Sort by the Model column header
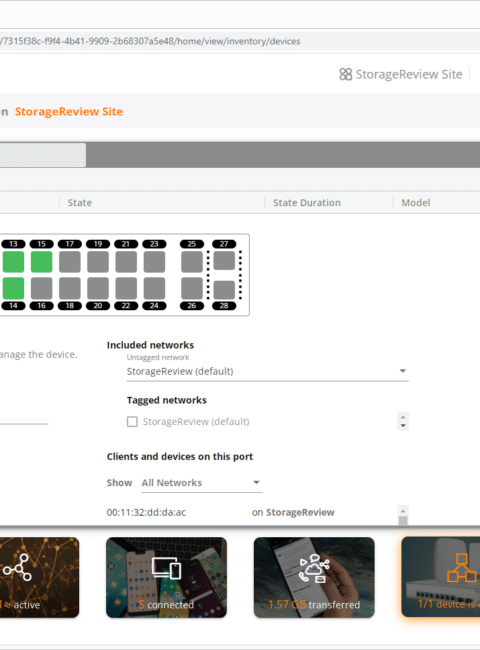The height and width of the screenshot is (650, 480). pos(416,203)
